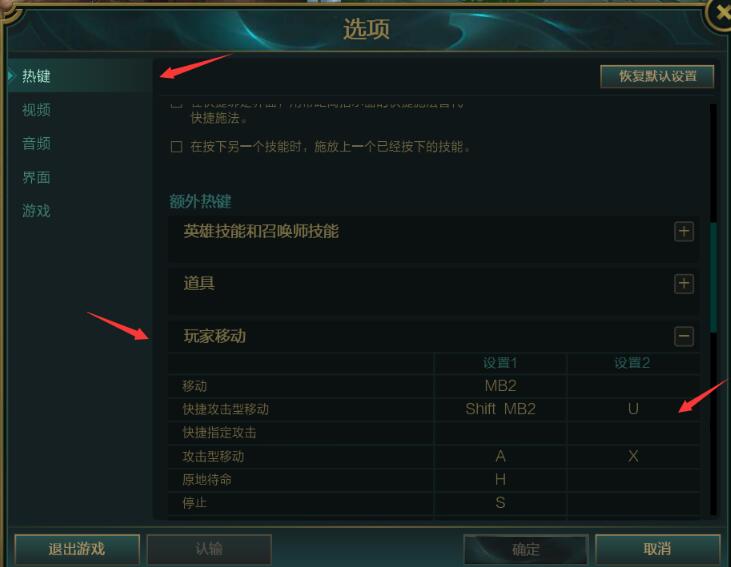
Task: Expand the 道具 section plus icon
Action: click(x=684, y=284)
